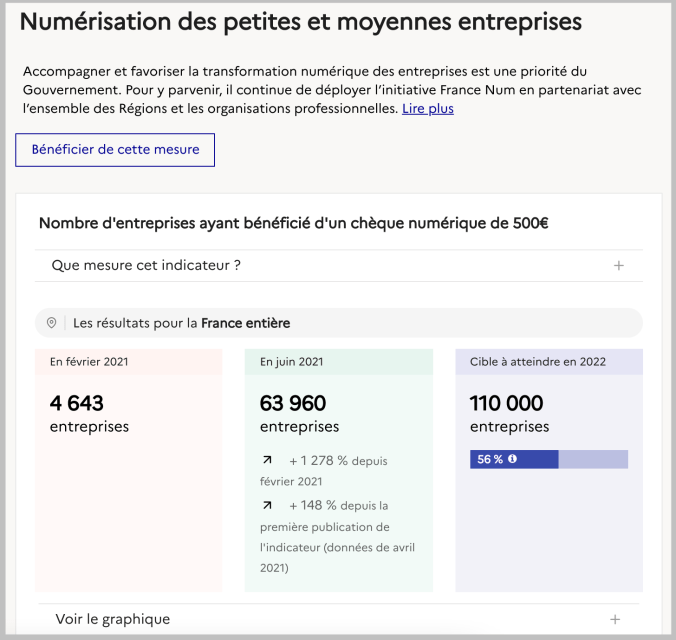The image size is (676, 640).
Task: Click the 'Nombre d'entreprises ayant bénéficié' heading
Action: coord(293,223)
